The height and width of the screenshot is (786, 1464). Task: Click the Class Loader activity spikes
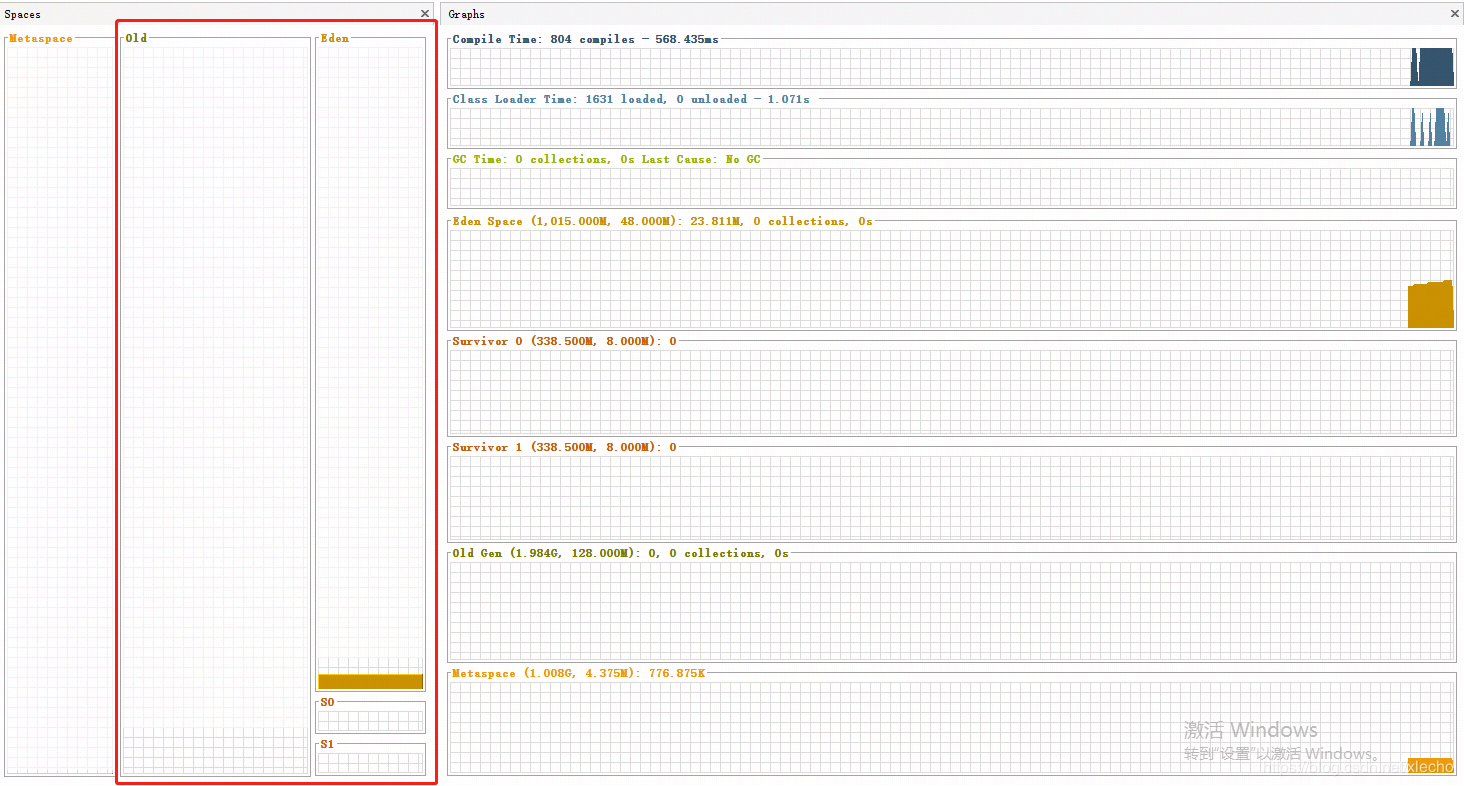[1430, 127]
